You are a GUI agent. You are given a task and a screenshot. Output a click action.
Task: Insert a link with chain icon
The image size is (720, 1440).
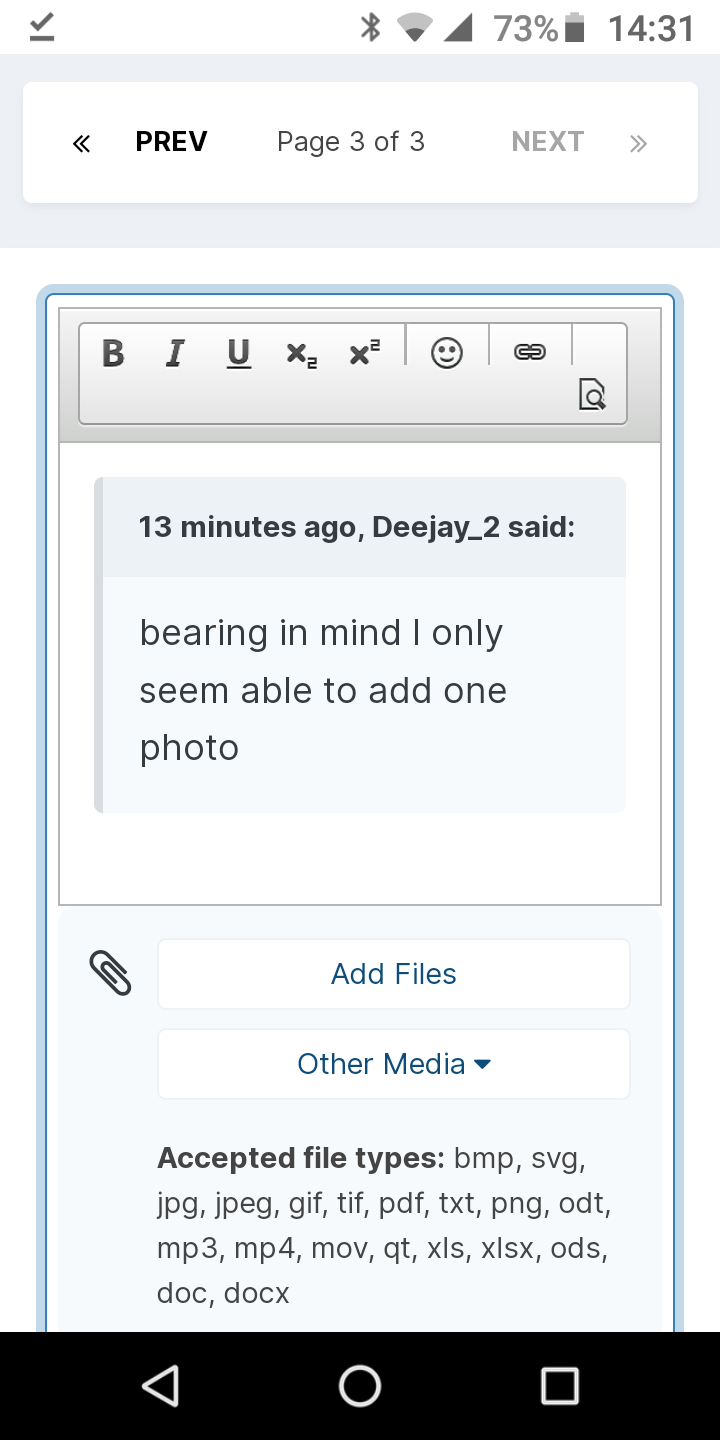click(530, 352)
